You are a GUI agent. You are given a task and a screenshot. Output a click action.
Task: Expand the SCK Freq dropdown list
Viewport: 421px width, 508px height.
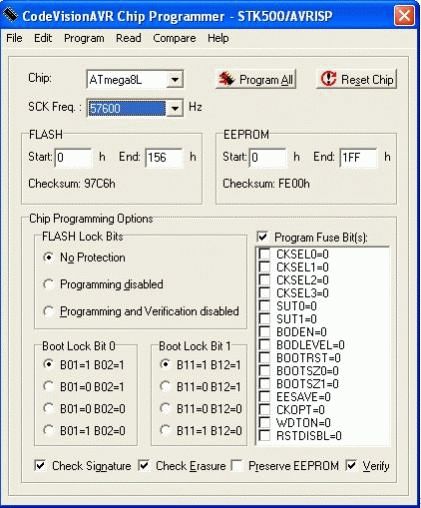[175, 108]
